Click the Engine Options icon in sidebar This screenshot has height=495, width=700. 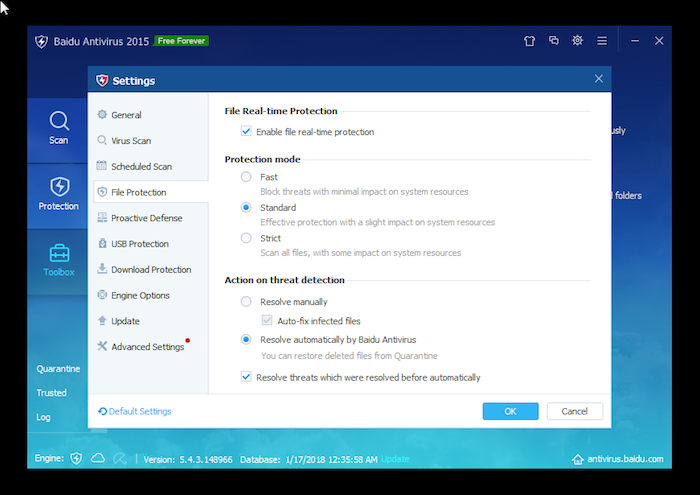pos(102,295)
